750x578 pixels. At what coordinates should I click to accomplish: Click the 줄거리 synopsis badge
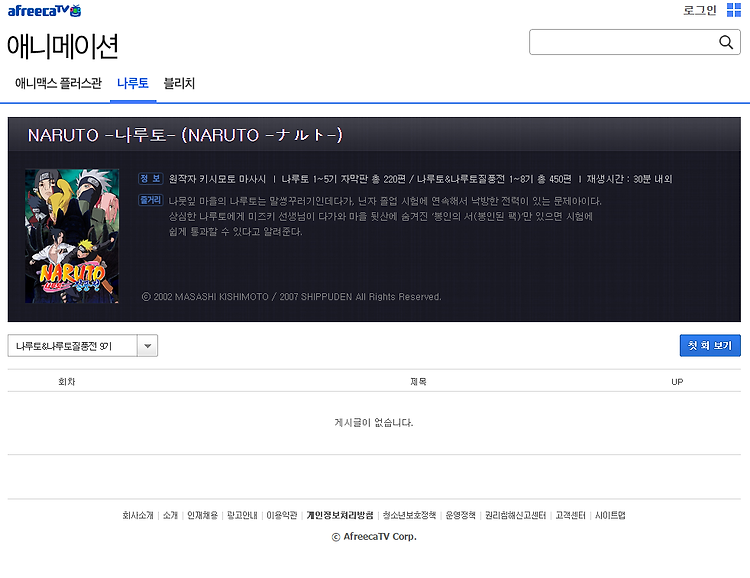pos(151,200)
